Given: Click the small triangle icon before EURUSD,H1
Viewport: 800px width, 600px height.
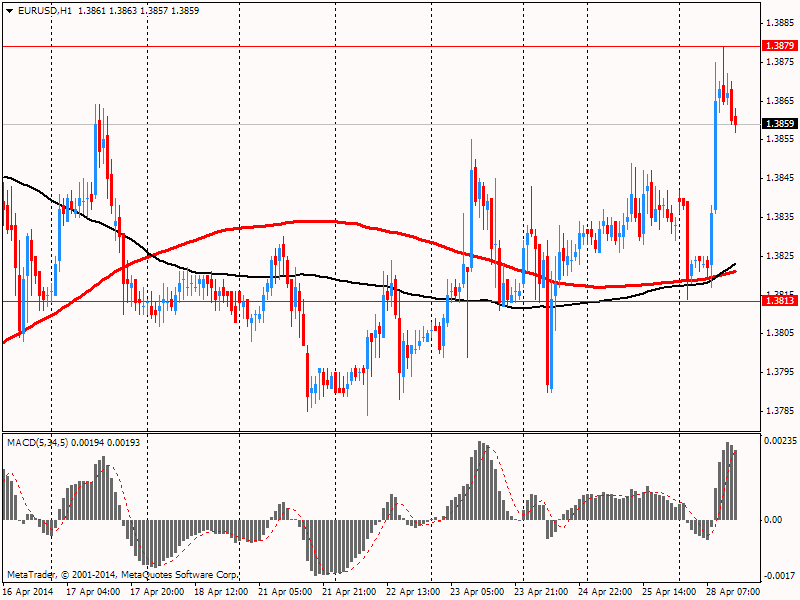Looking at the screenshot, I should pos(9,10).
